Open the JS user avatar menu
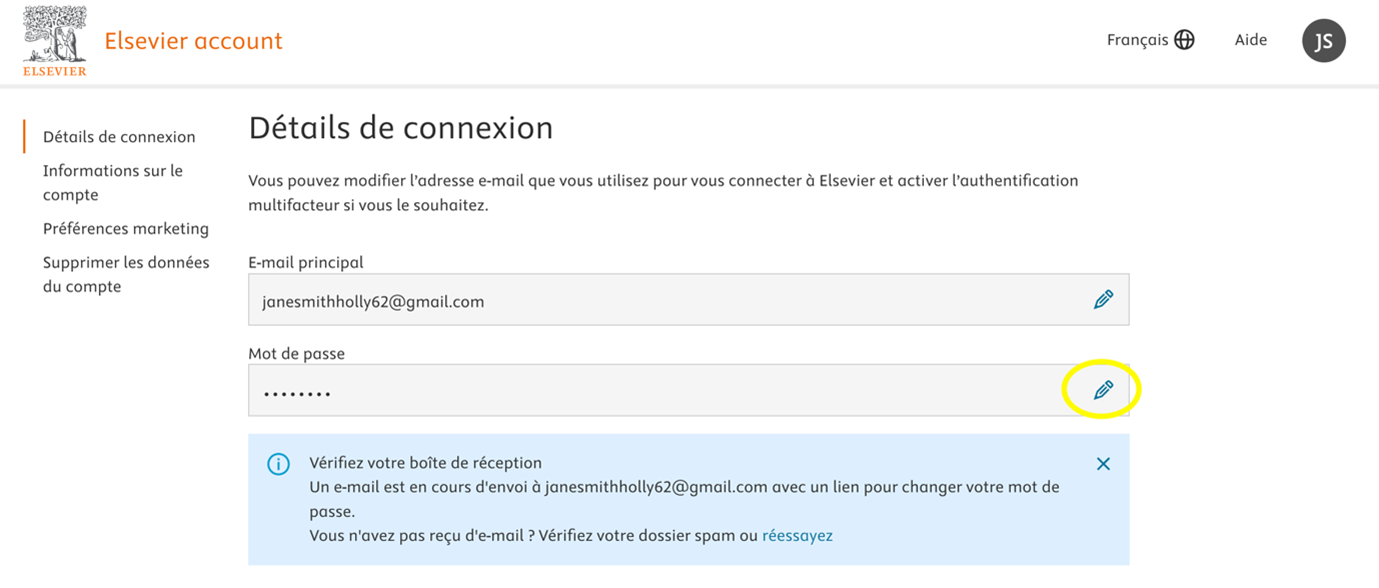Image resolution: width=1379 pixels, height=588 pixels. pyautogui.click(x=1323, y=41)
